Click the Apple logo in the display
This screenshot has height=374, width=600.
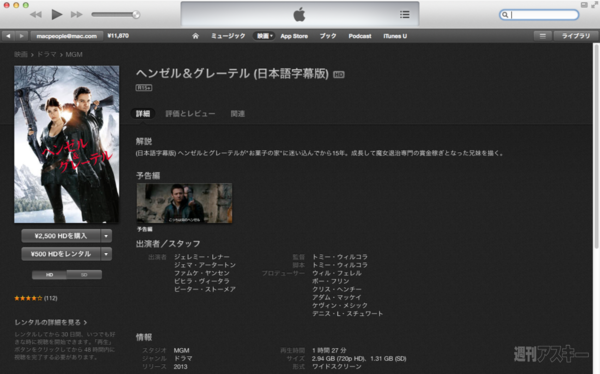point(299,15)
